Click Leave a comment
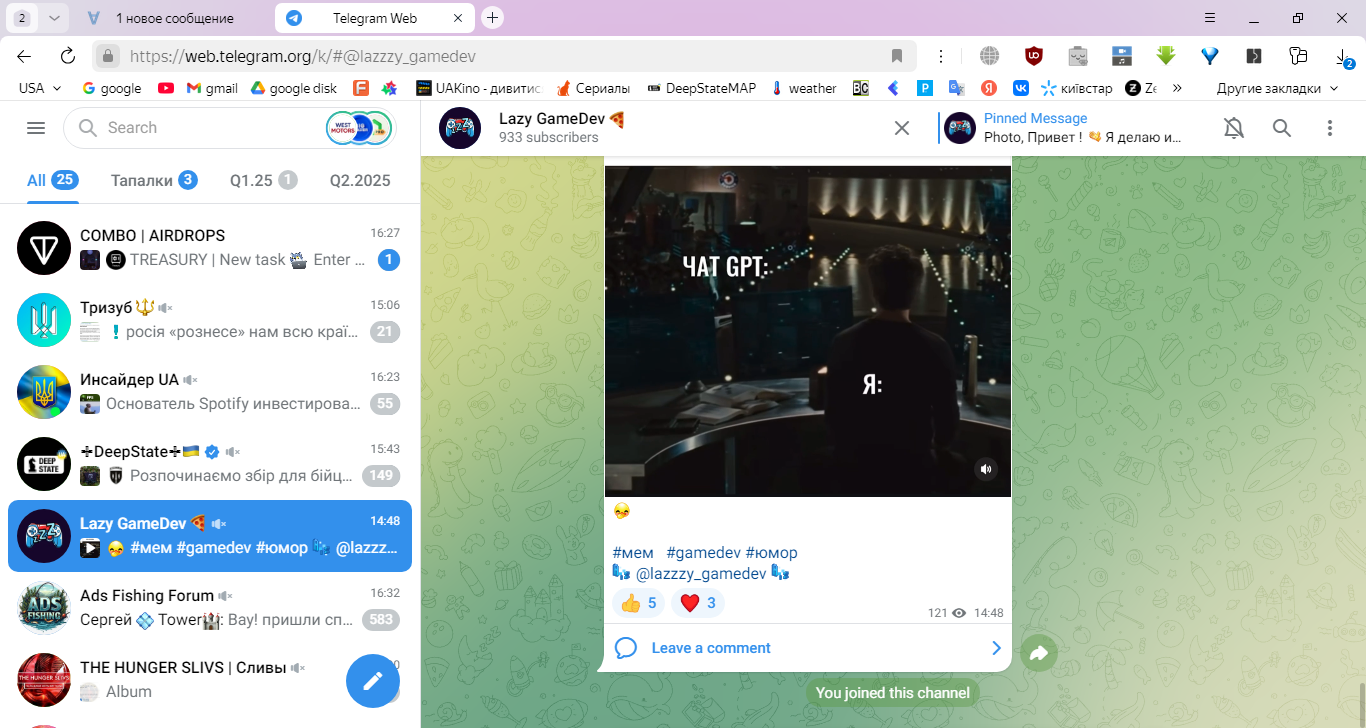 808,648
